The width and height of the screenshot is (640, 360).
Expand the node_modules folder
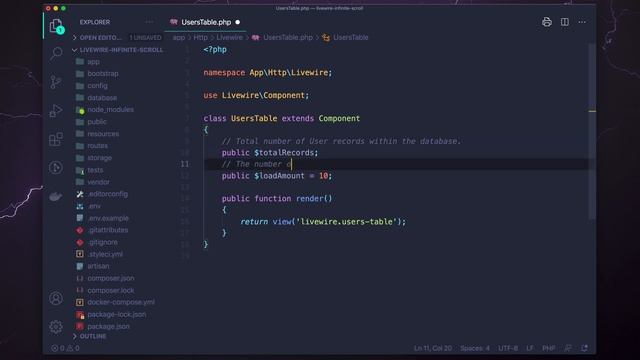pyautogui.click(x=110, y=110)
